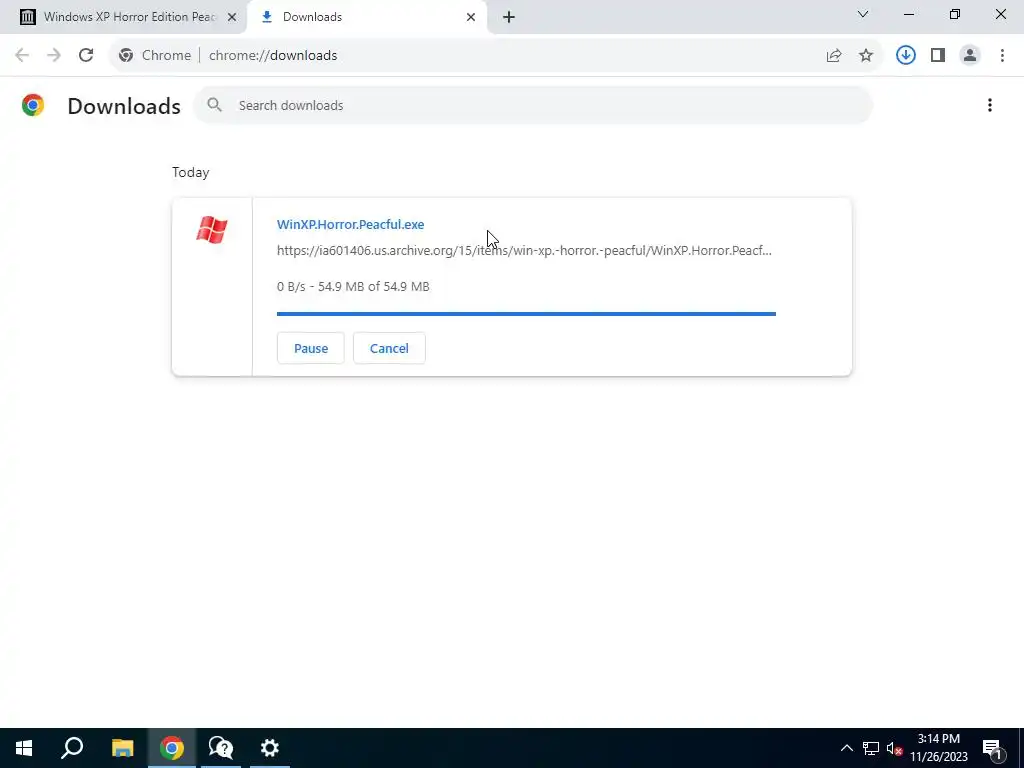
Task: Click the Chrome taskbar icon
Action: 172,748
